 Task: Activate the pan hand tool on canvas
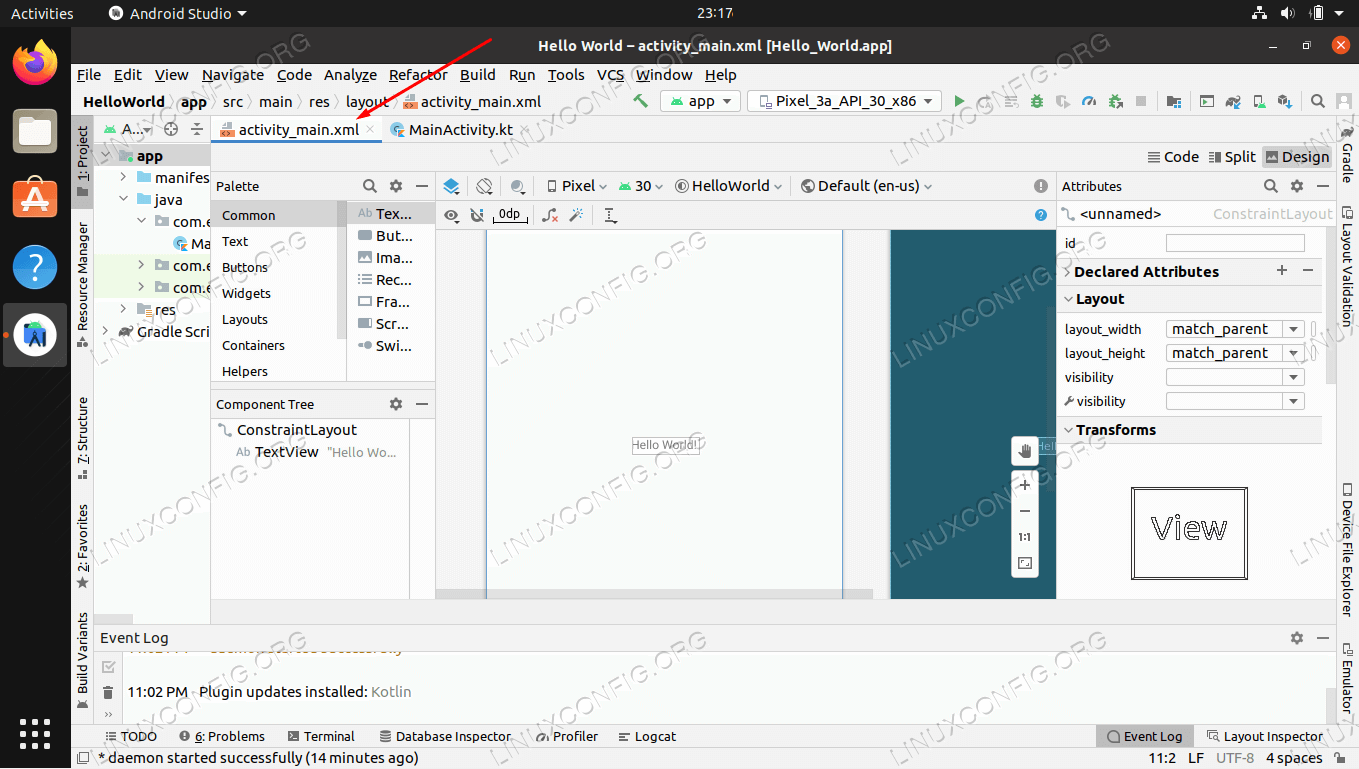[1025, 451]
